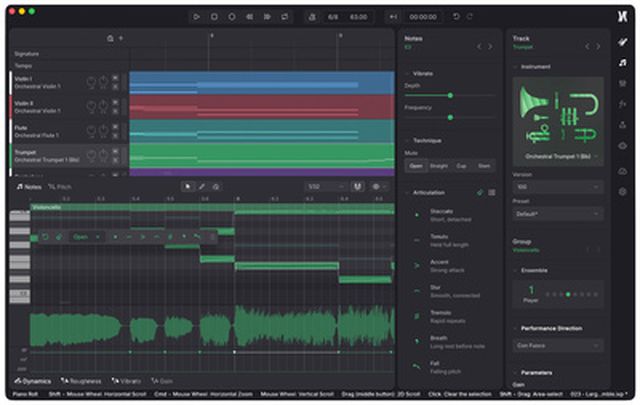640x405 pixels.
Task: Click the 63.00 tempo field
Action: (358, 17)
